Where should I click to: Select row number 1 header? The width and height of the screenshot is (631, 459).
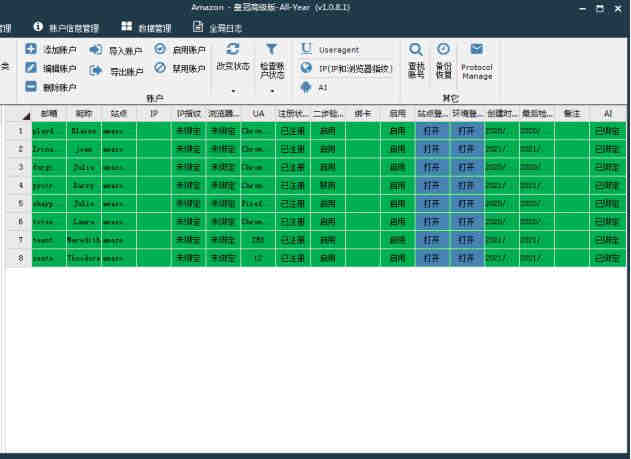[x=20, y=131]
